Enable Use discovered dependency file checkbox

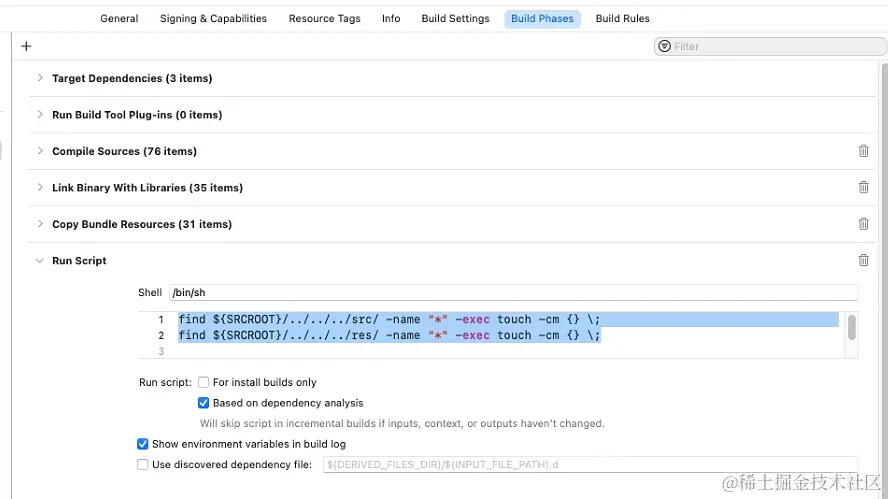click(143, 464)
